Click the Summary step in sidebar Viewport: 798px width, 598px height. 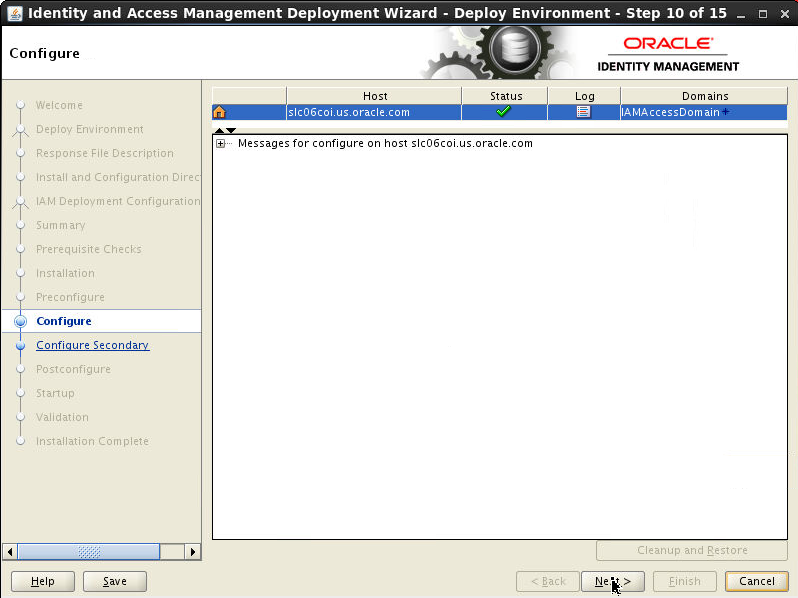click(x=61, y=225)
